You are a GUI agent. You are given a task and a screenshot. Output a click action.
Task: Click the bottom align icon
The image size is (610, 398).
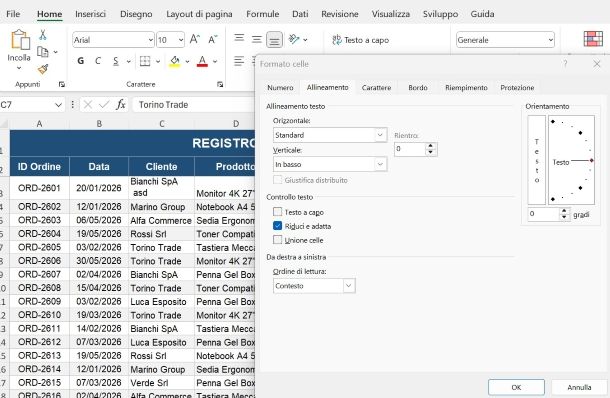(274, 40)
